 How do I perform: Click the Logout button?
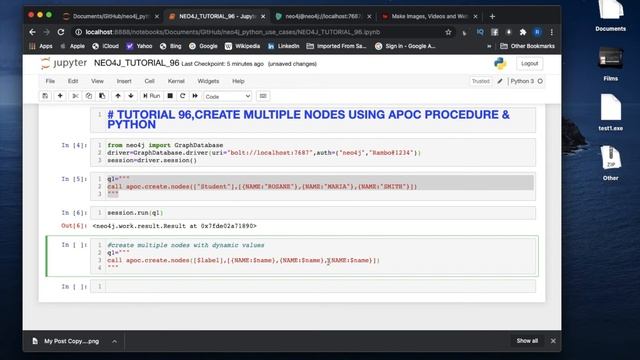coord(529,64)
